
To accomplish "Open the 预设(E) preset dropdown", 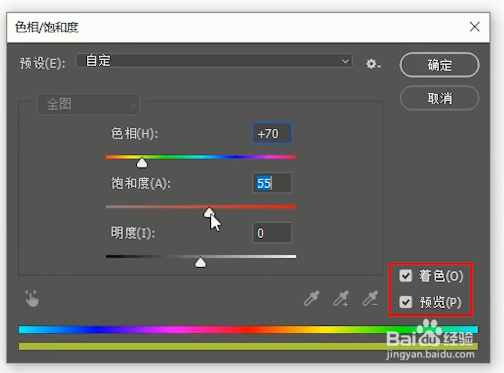I will pyautogui.click(x=214, y=61).
